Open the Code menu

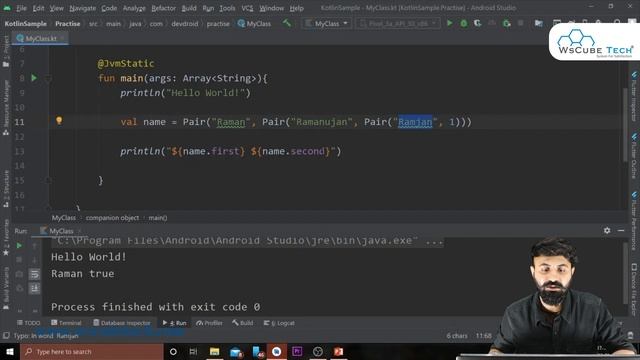(109, 8)
